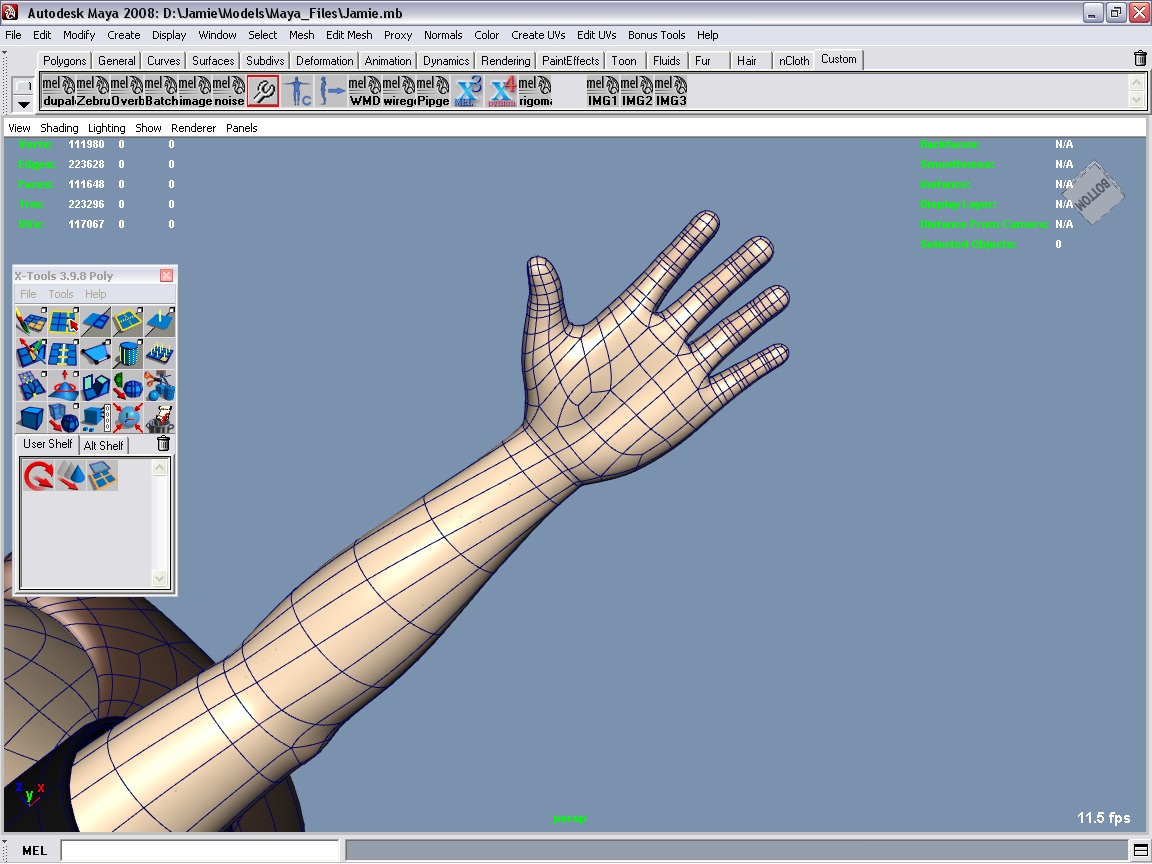Screen dimensions: 1152x864
Task: Switch to the Deformation shelf tab
Action: coord(325,61)
